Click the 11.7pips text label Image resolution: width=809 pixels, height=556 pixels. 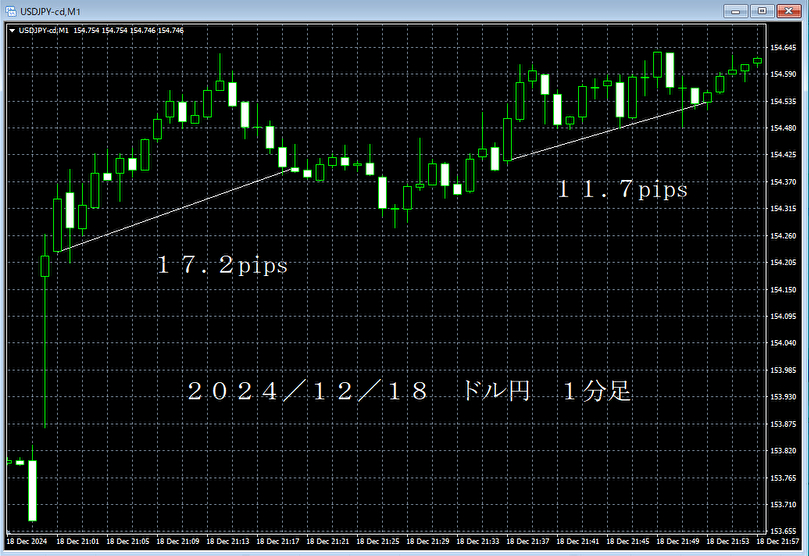[x=623, y=189]
